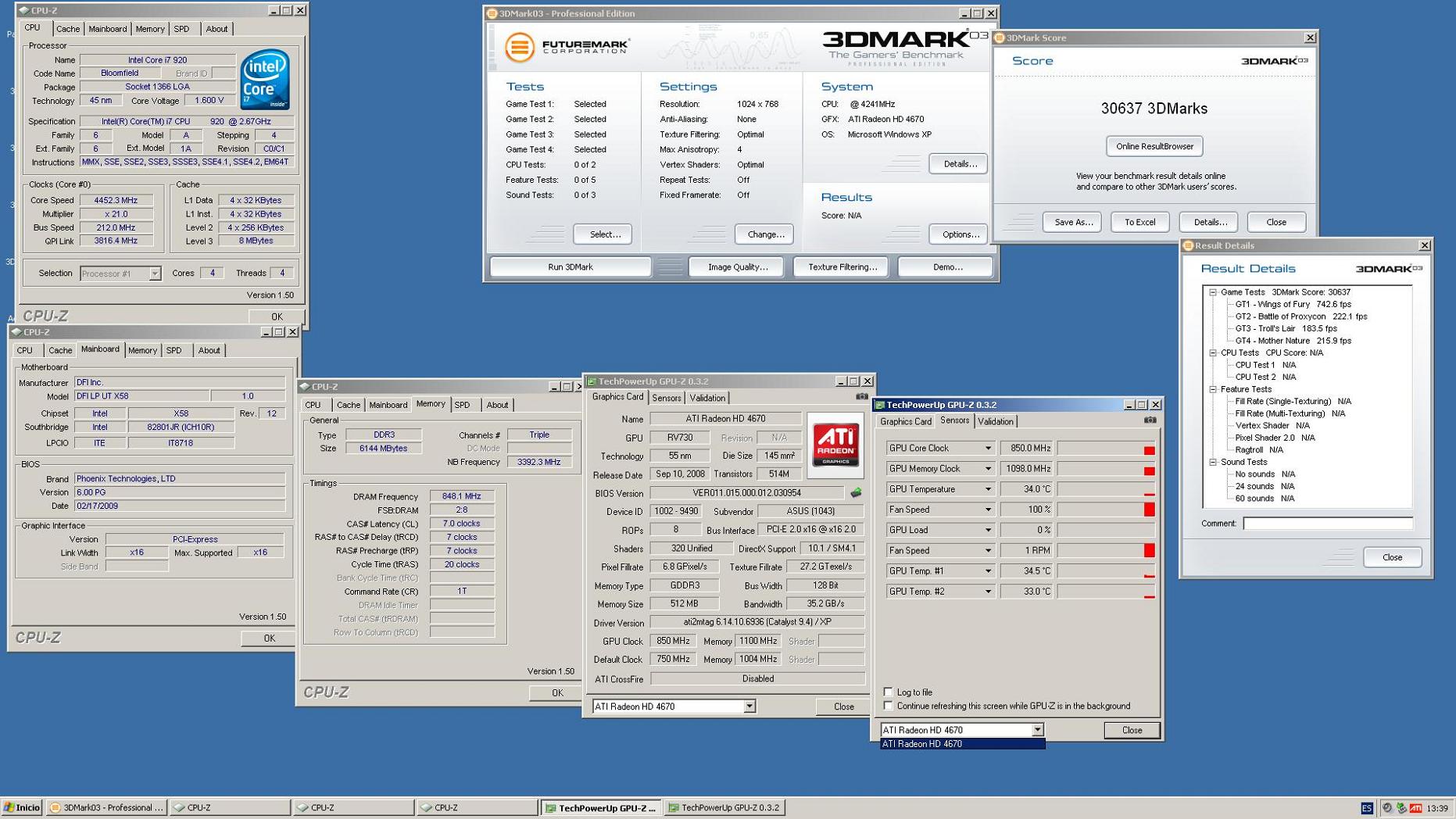Click the Options button in 3DMark03
The height and width of the screenshot is (819, 1456).
point(959,234)
